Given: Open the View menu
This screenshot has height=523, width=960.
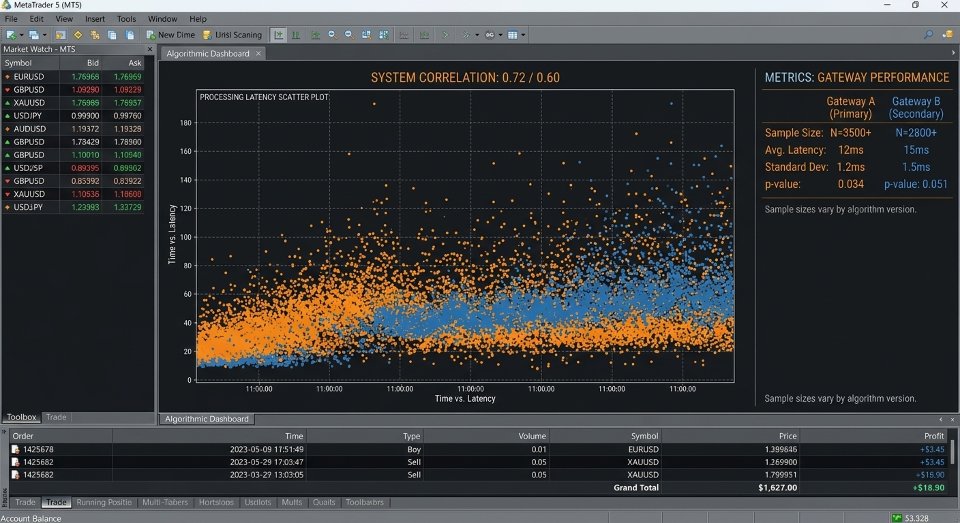Looking at the screenshot, I should pyautogui.click(x=64, y=19).
